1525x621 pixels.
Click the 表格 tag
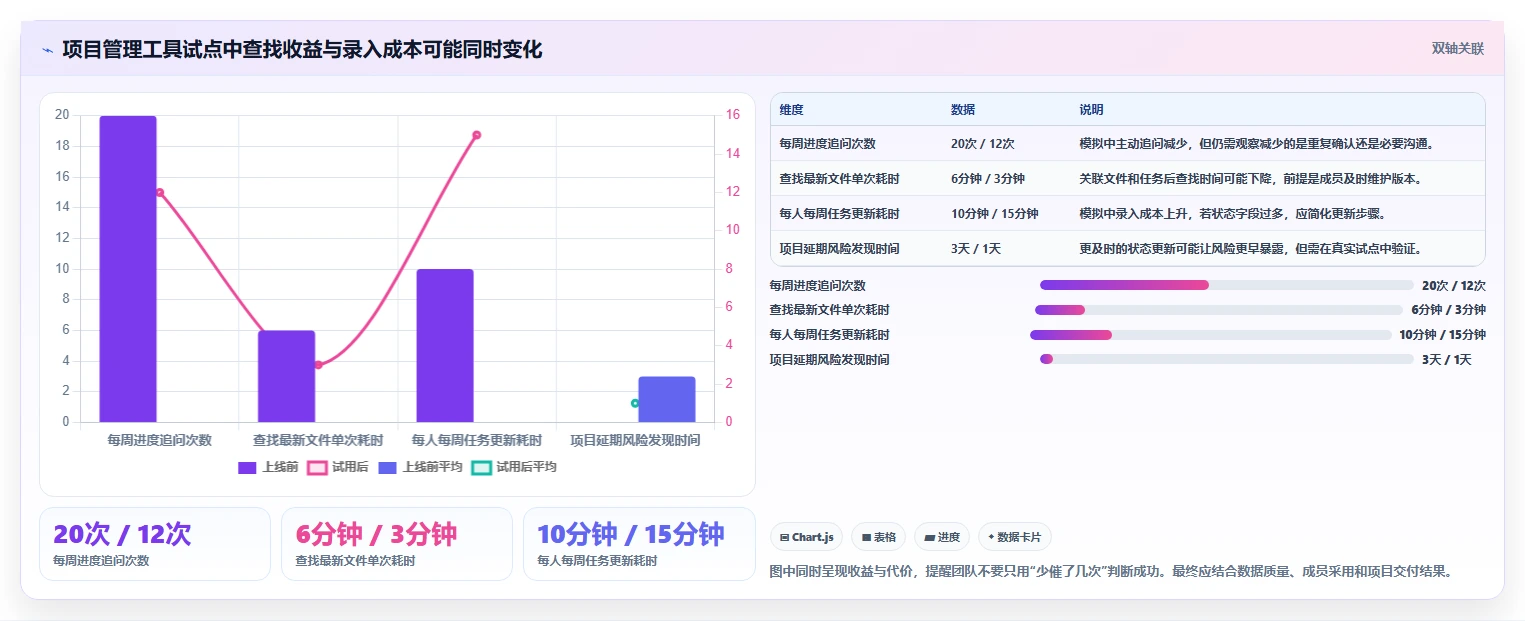(x=878, y=537)
